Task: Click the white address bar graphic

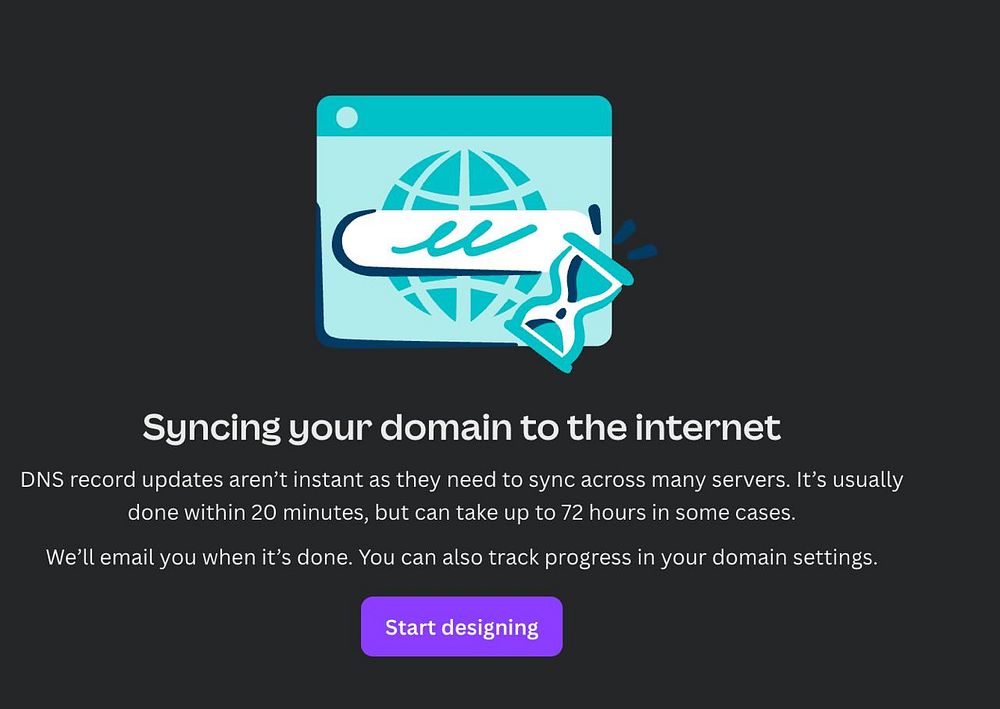Action: tap(468, 241)
